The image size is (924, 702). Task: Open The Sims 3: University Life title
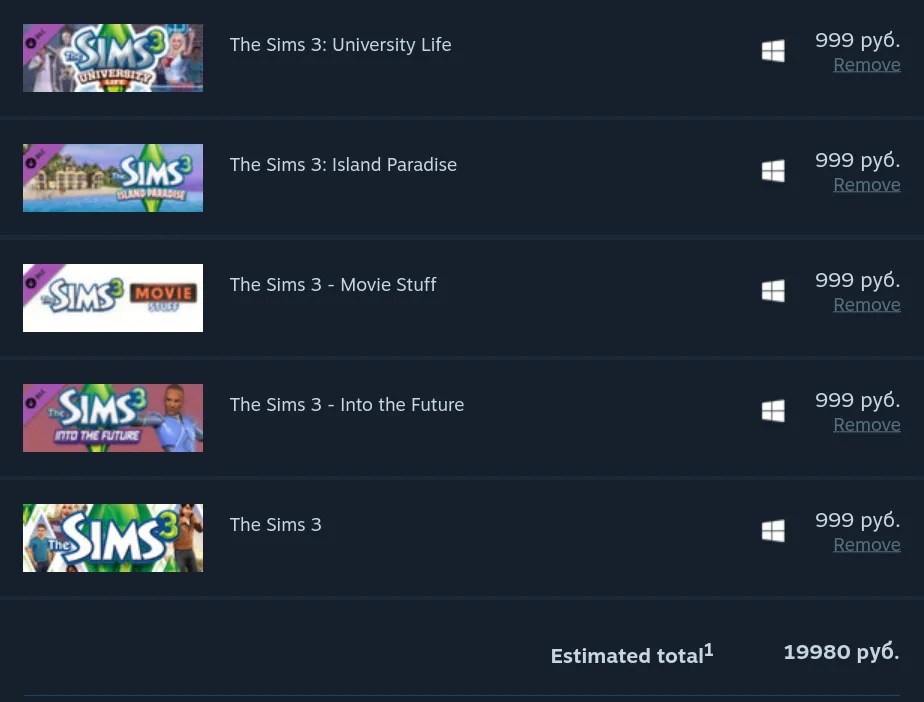(340, 45)
